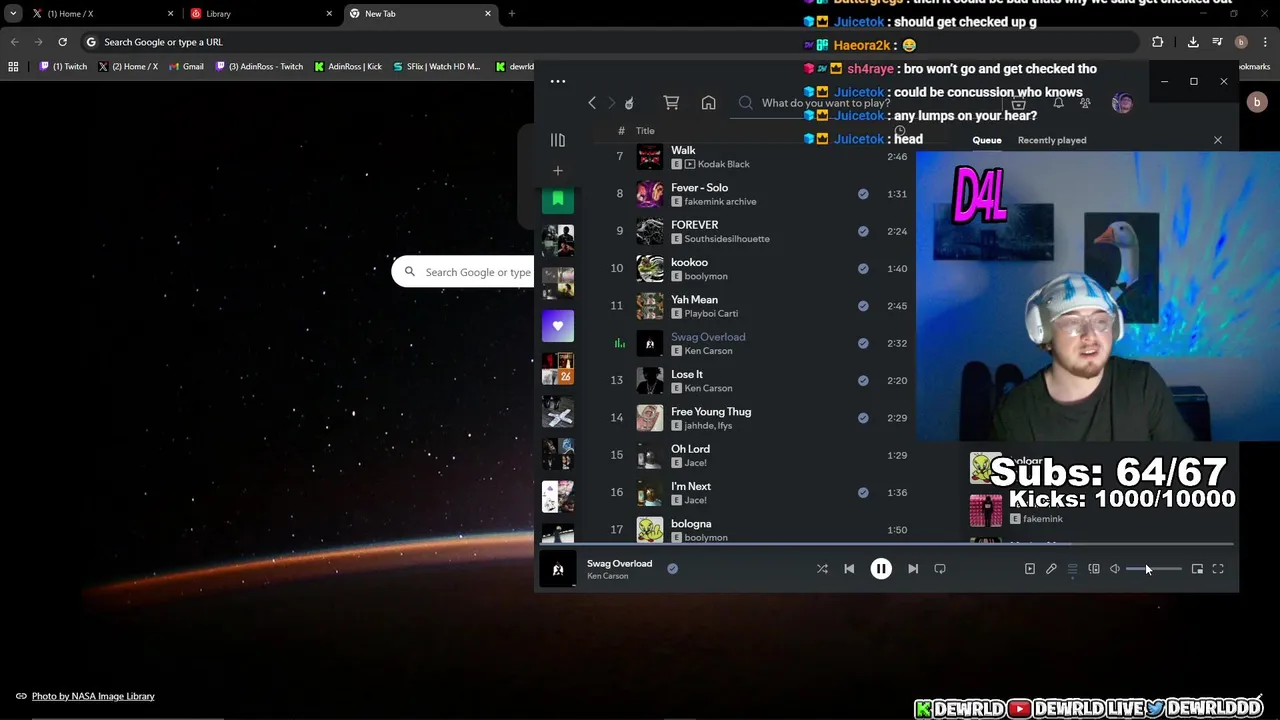Viewport: 1280px width, 720px height.
Task: Open the three-dots menu in music app
Action: coord(558,81)
